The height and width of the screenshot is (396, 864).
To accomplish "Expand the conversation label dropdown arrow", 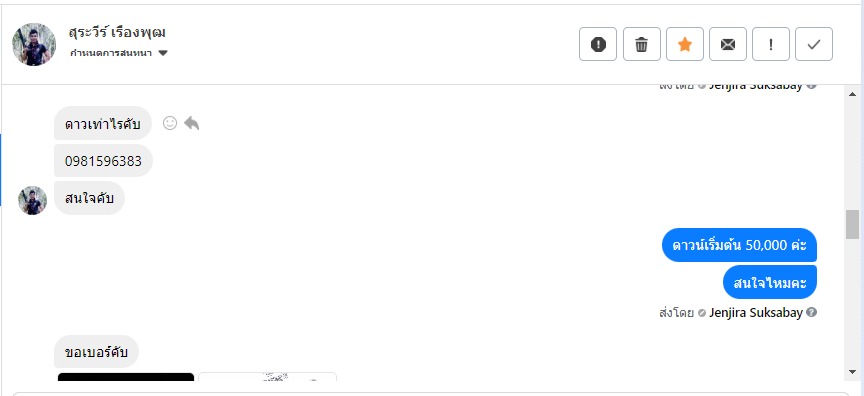I will [163, 53].
